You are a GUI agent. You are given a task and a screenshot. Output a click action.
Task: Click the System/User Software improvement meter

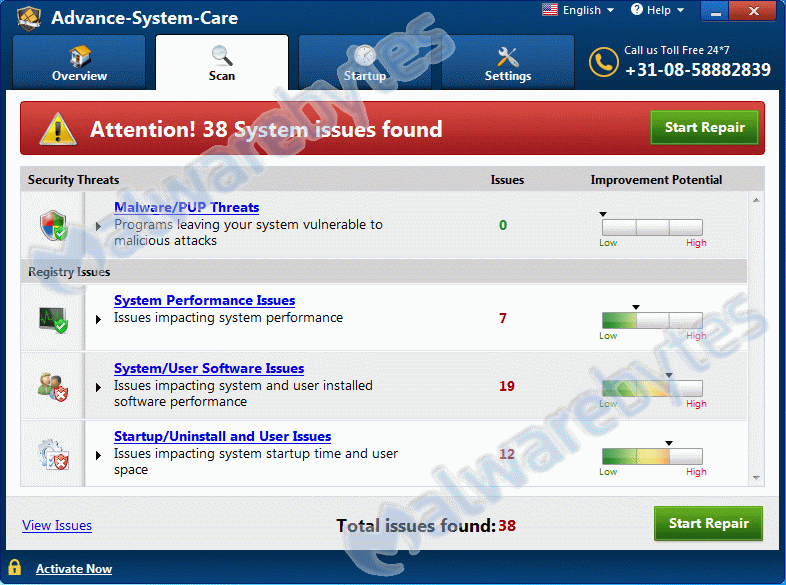(x=652, y=388)
